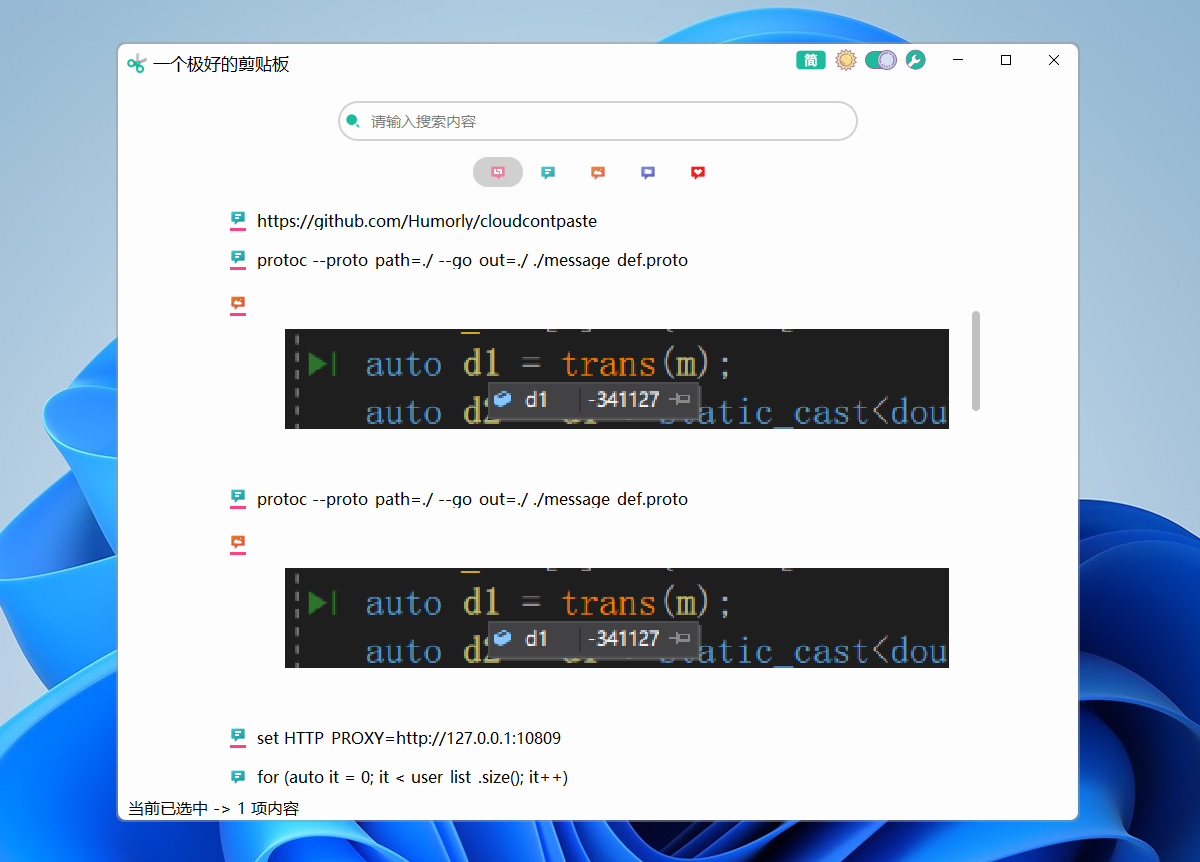Click the text icon beside the second protoc entry

238,498
